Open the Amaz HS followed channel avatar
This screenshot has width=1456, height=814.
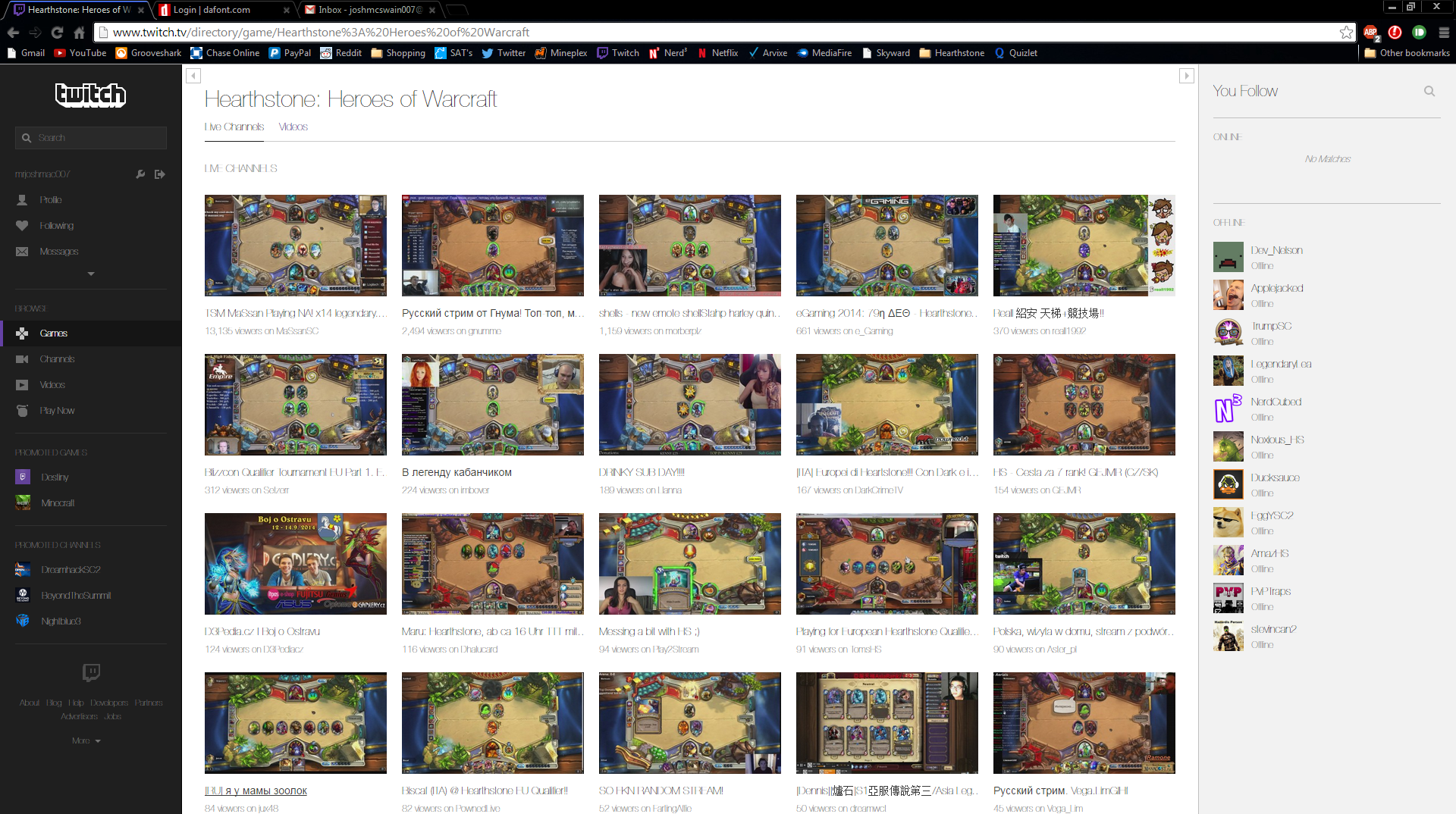(x=1228, y=560)
